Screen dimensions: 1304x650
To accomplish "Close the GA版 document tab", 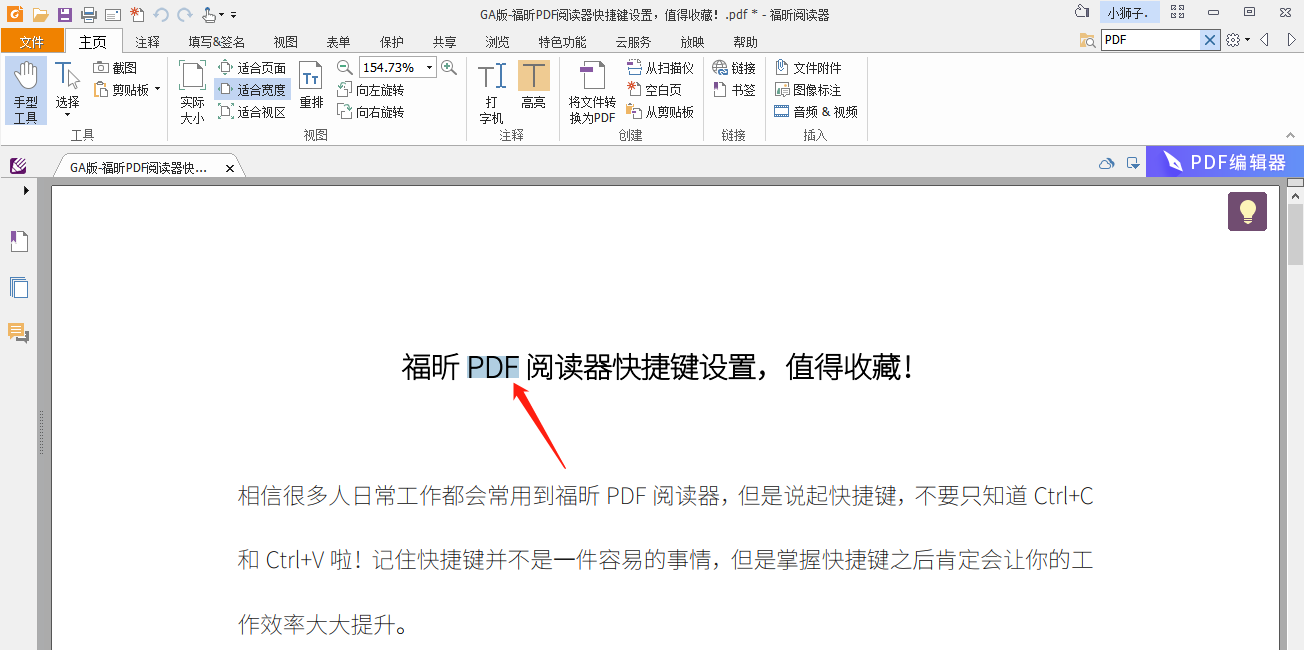I will [230, 169].
